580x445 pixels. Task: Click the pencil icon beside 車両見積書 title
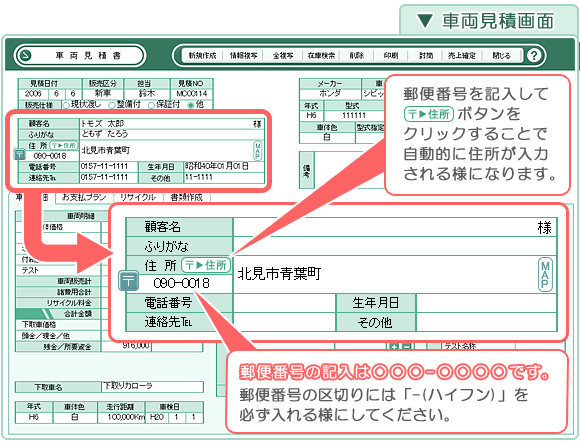26,56
